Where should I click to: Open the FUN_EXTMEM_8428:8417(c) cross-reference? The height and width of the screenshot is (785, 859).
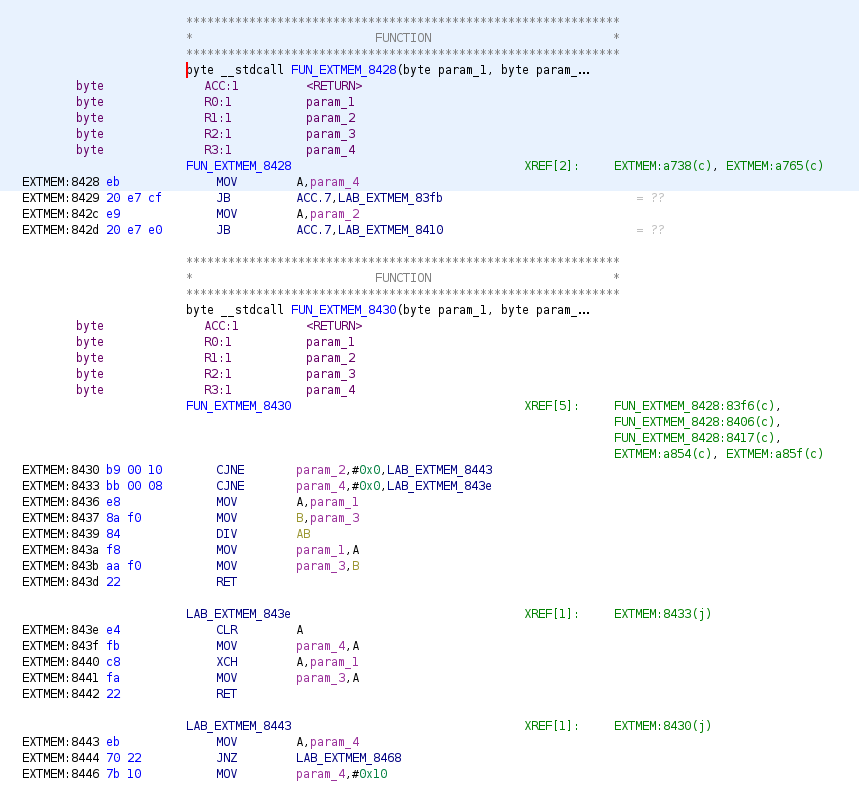696,437
